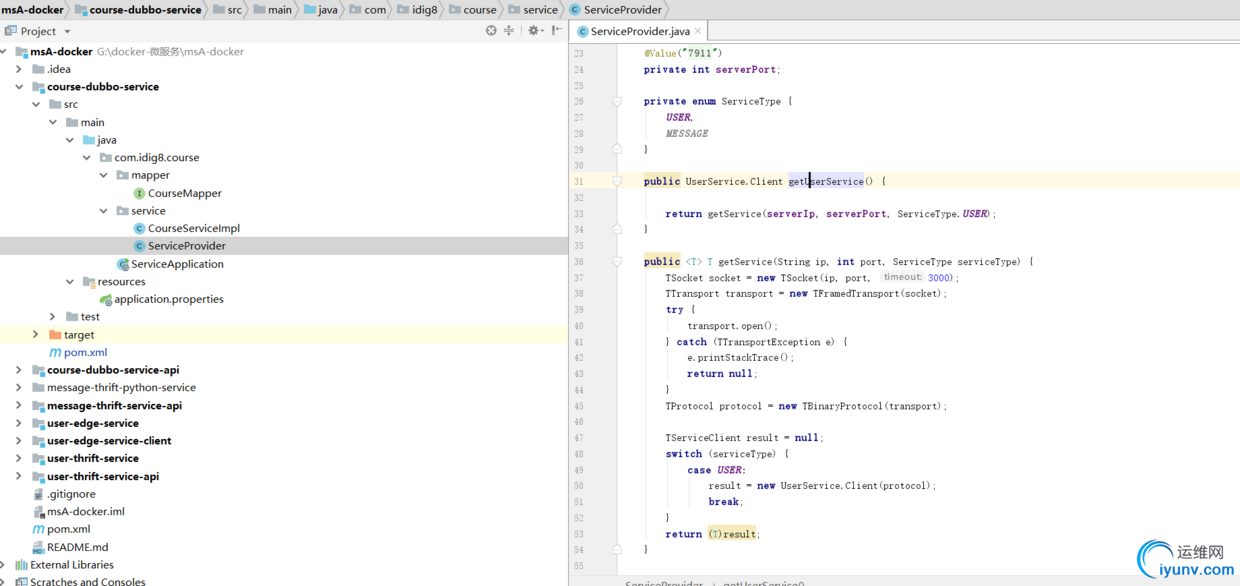Screen dimensions: 1240x586
Task: Collapse the com.idig8.course package
Action: [x=88, y=157]
